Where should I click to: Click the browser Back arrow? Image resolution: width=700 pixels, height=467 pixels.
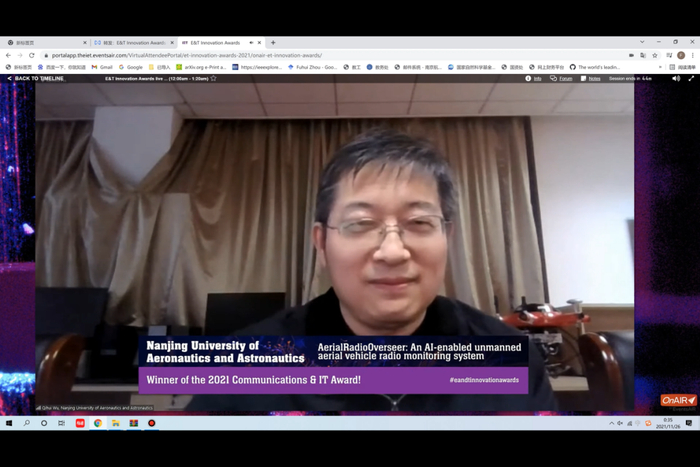(x=8, y=55)
